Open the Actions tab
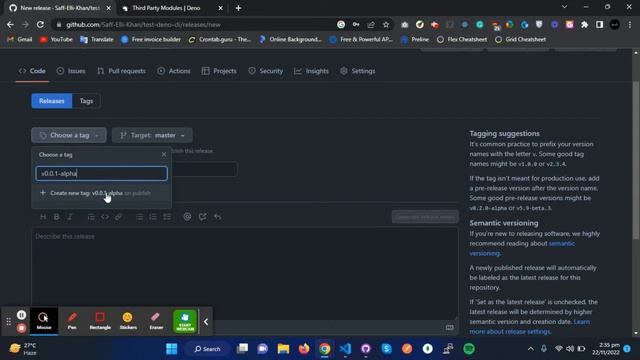Viewport: 640px width, 360px height. 174,71
